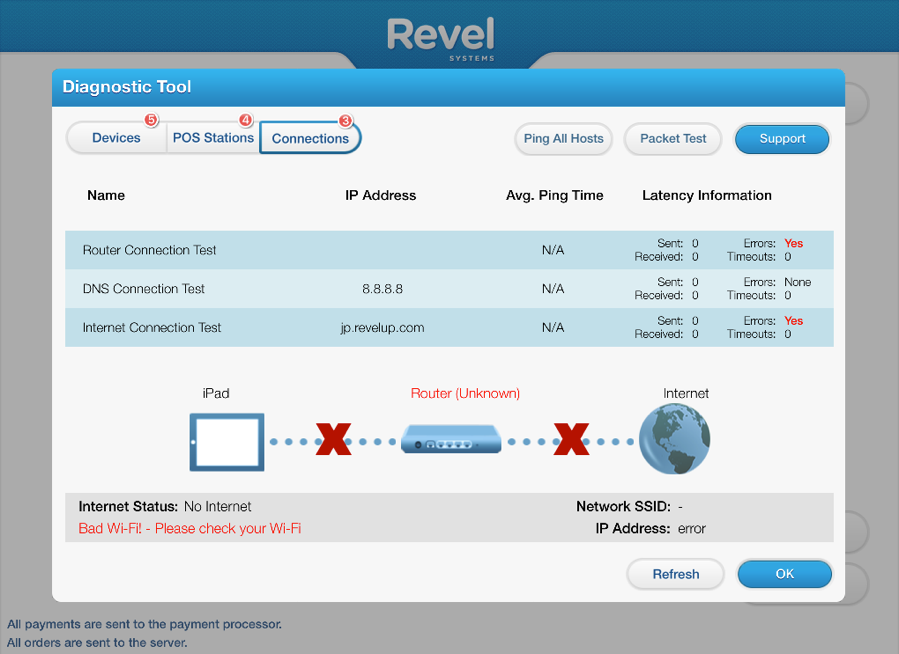Click the red 5 badge on Devices

[x=151, y=120]
